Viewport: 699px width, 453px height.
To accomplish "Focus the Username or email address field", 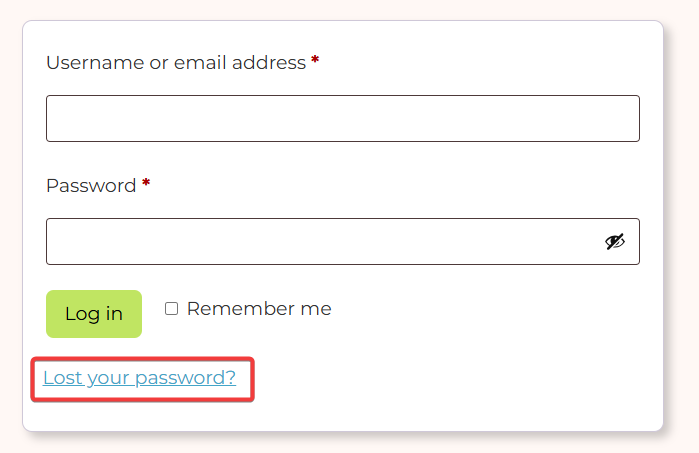I will click(342, 118).
